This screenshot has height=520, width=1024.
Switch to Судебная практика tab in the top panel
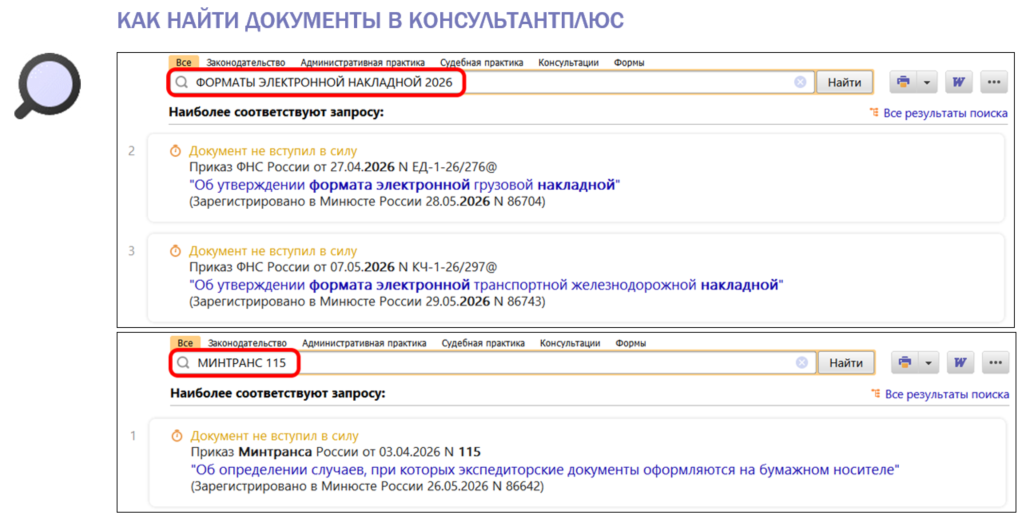(481, 63)
